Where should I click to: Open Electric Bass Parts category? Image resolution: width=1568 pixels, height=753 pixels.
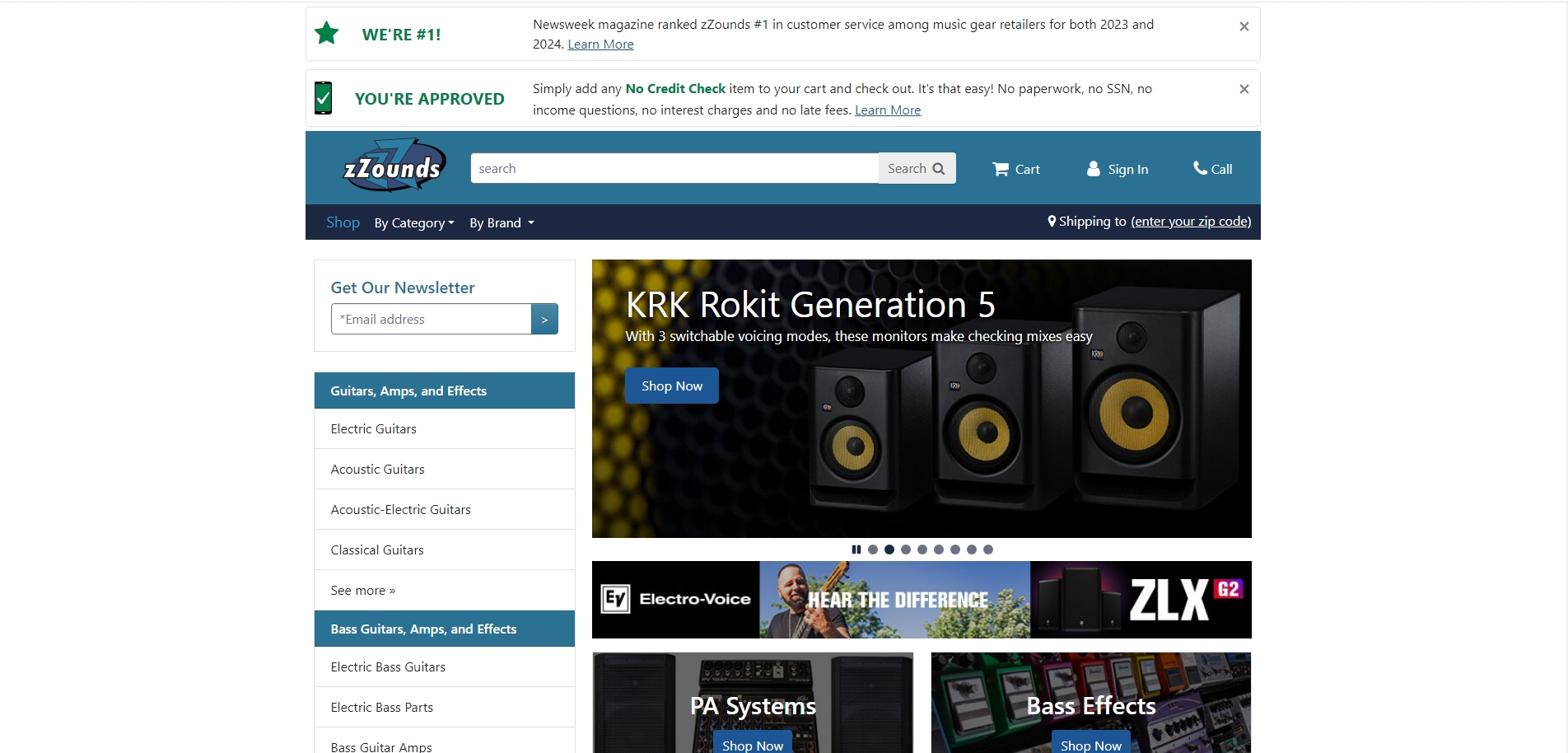(445, 708)
